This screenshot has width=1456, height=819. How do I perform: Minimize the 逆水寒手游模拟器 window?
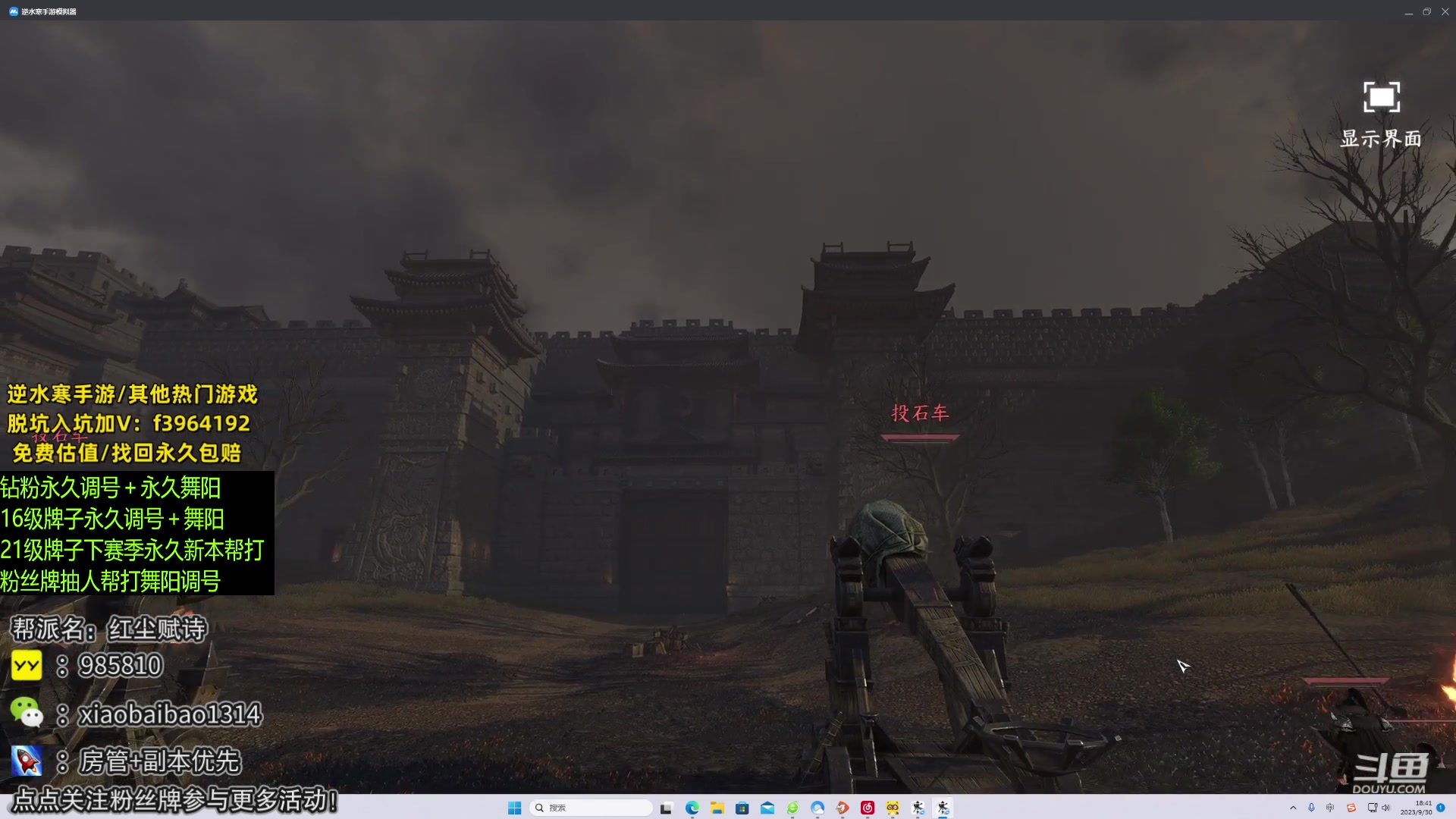[1409, 11]
